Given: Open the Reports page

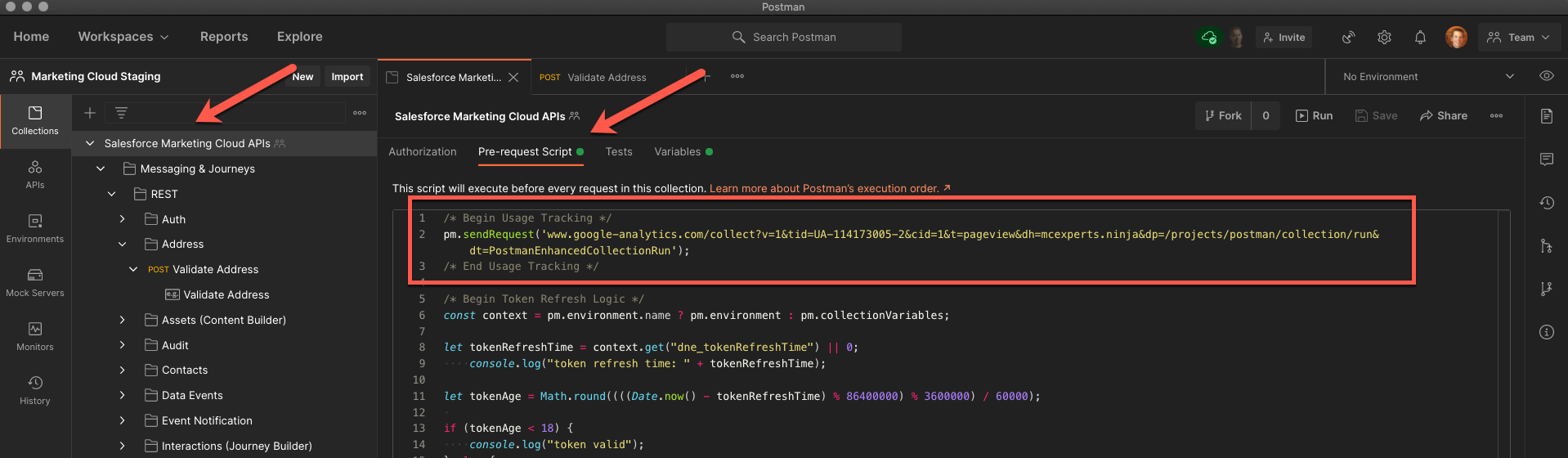Looking at the screenshot, I should pos(224,37).
